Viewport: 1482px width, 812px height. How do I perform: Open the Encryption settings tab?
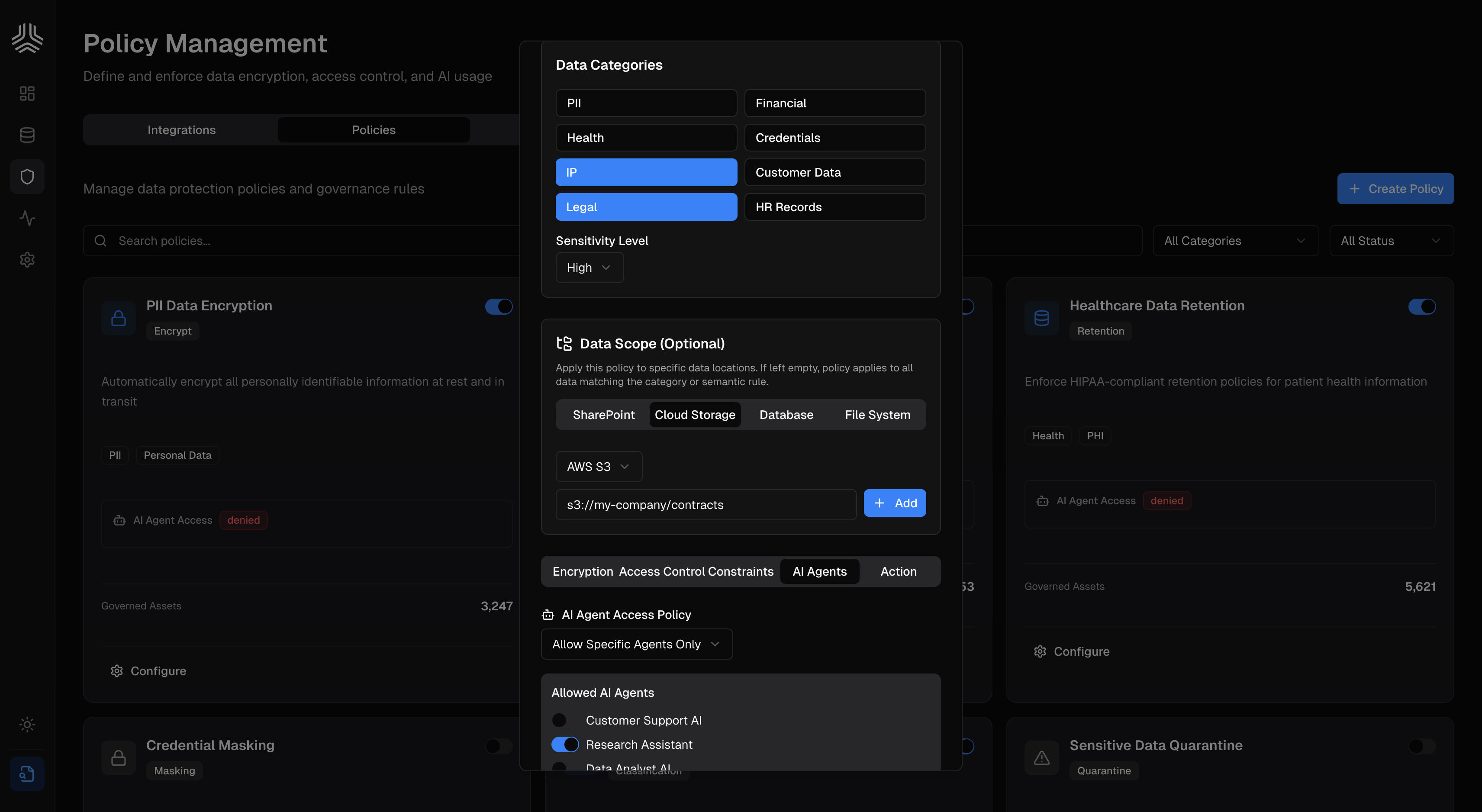pos(582,571)
